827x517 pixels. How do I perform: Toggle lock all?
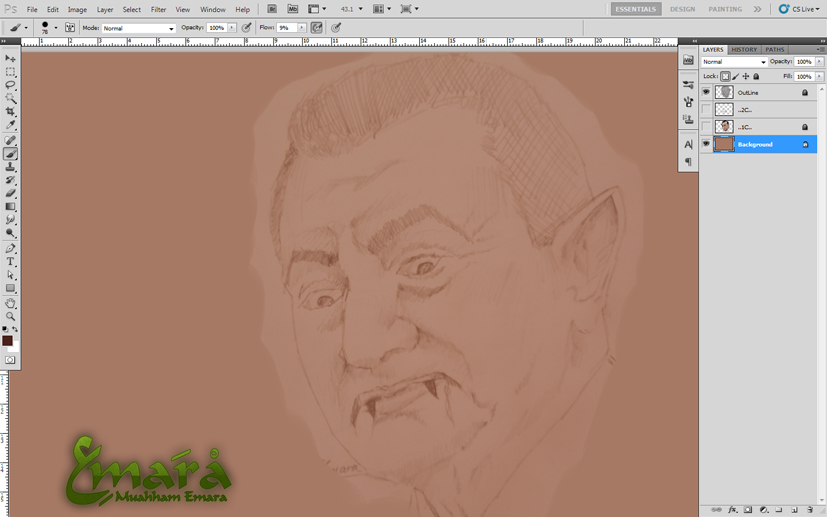[756, 76]
